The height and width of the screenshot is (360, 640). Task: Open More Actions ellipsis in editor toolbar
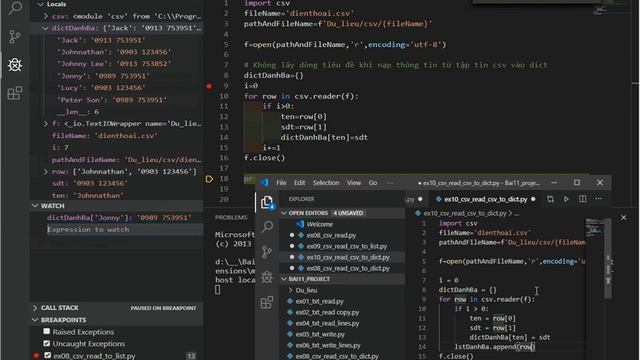[598, 199]
